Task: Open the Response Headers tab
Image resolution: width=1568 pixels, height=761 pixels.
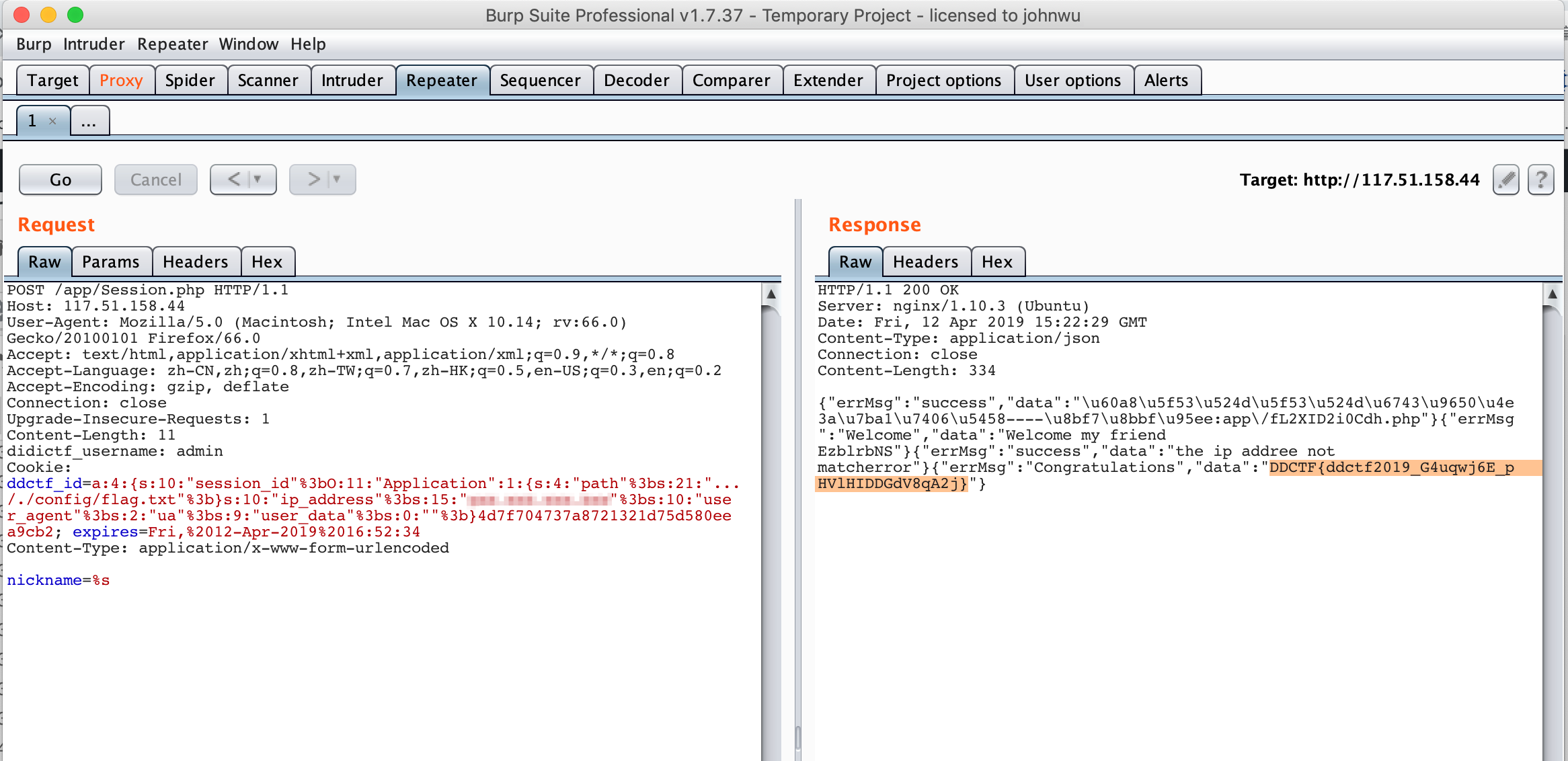Action: click(925, 262)
